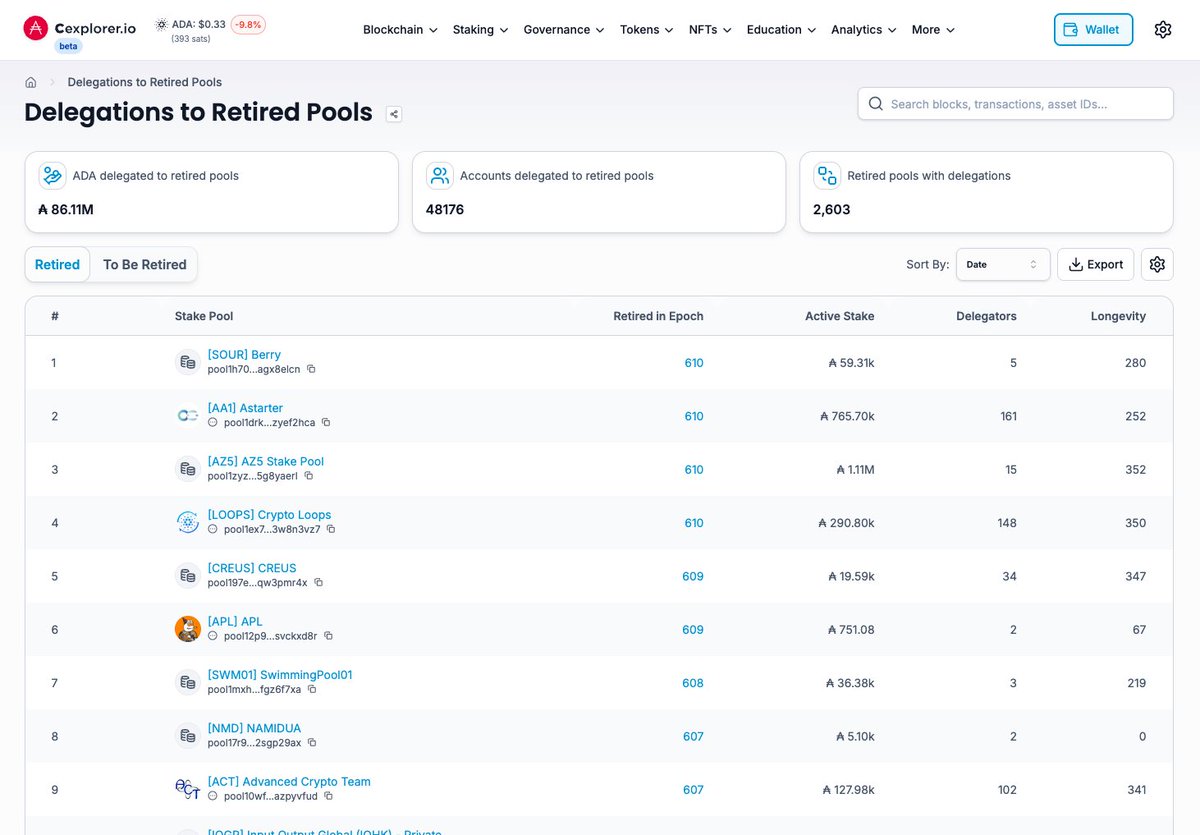Click Delegations to Retired Pools breadcrumb

tap(145, 82)
